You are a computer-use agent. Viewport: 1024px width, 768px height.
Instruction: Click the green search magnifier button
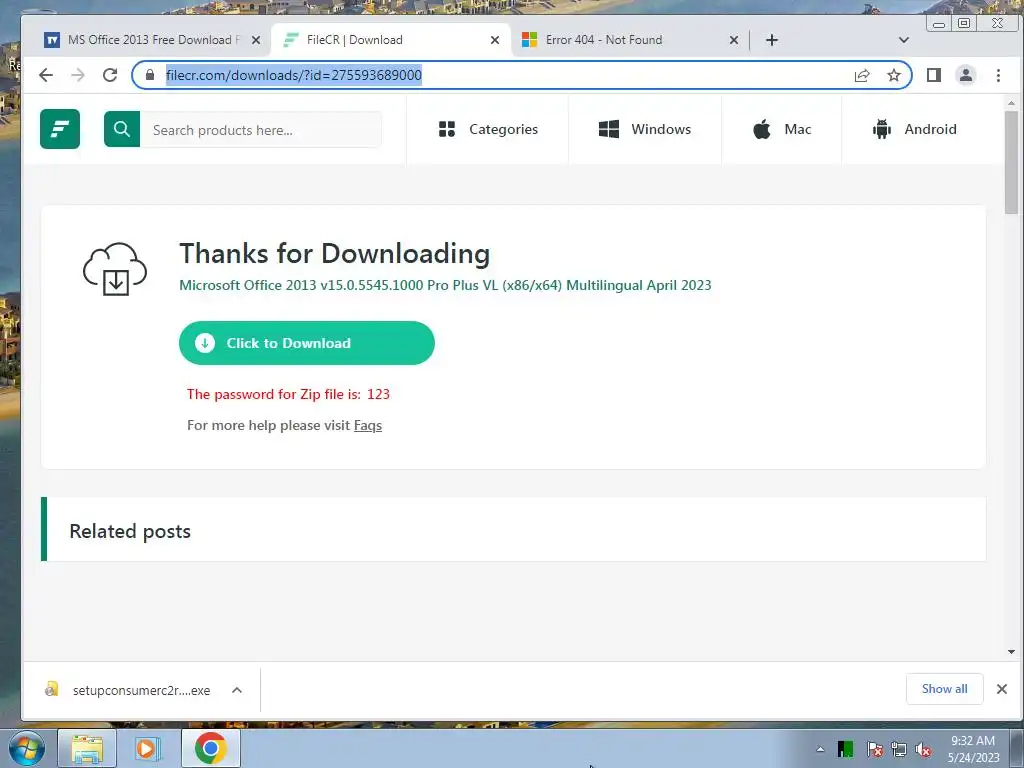121,129
